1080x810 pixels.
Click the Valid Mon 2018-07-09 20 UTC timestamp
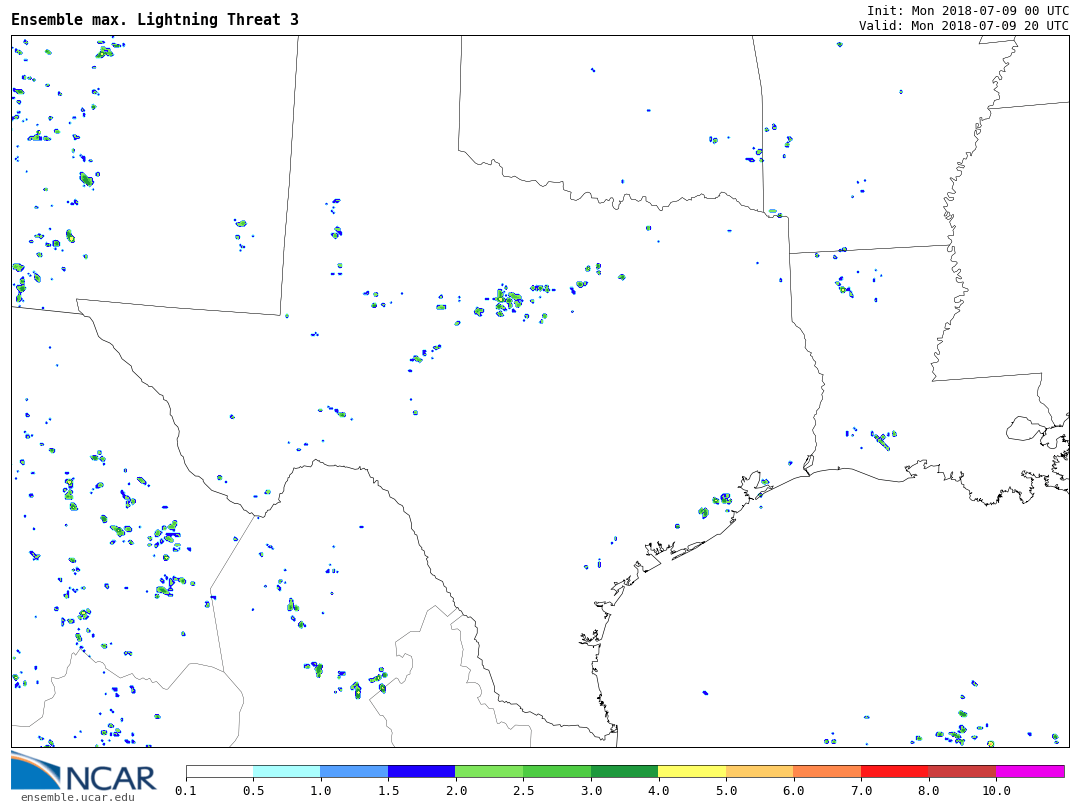click(963, 26)
